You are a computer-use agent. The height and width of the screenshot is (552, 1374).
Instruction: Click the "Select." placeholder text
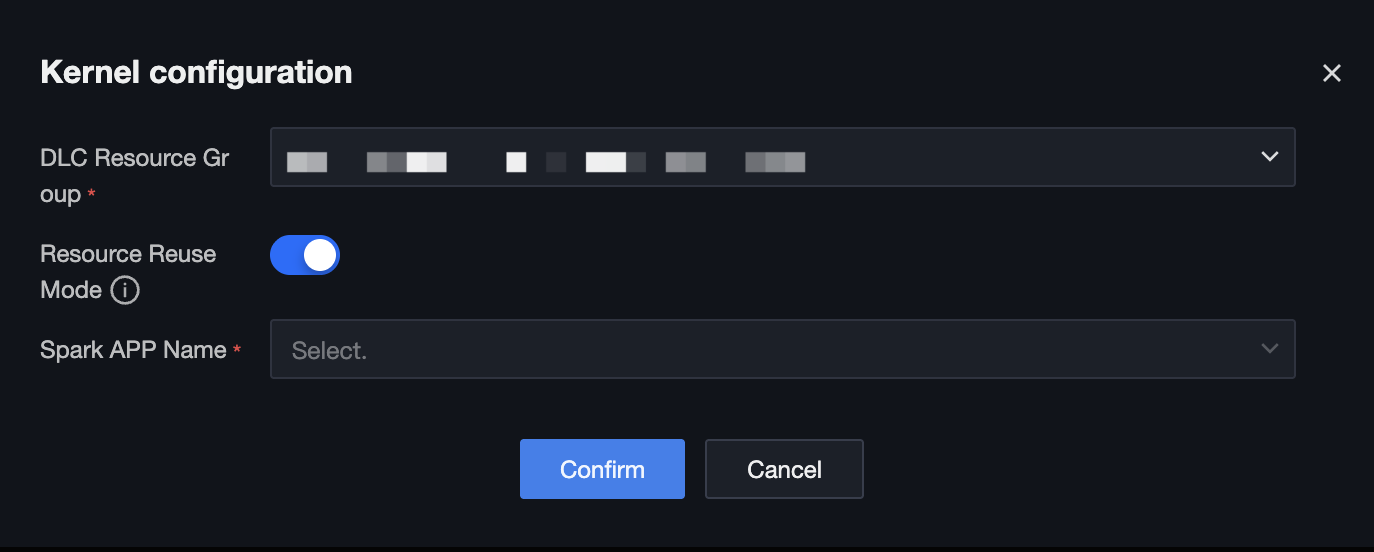(x=329, y=351)
